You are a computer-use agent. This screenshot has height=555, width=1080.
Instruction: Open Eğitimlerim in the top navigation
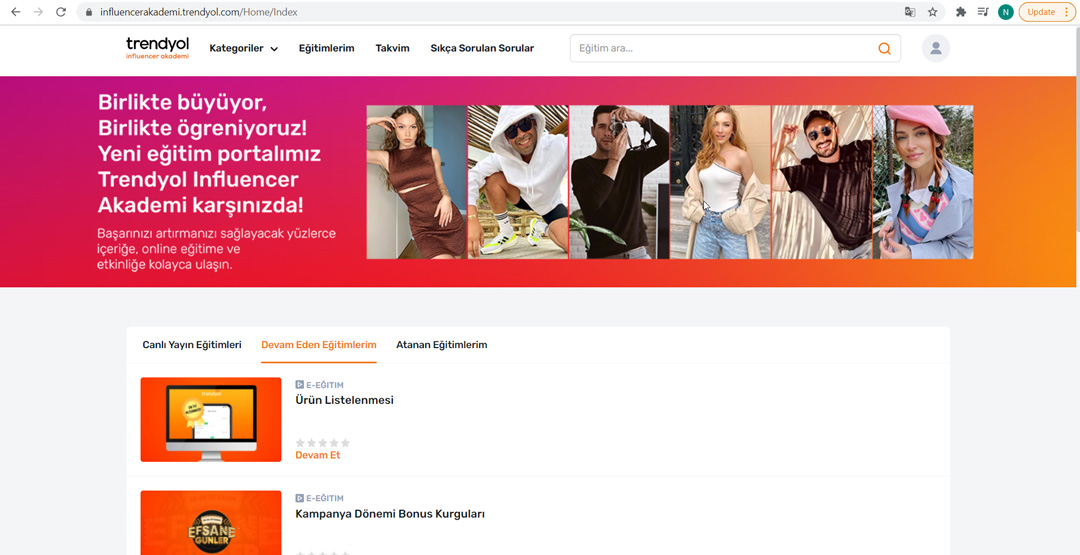[x=326, y=48]
